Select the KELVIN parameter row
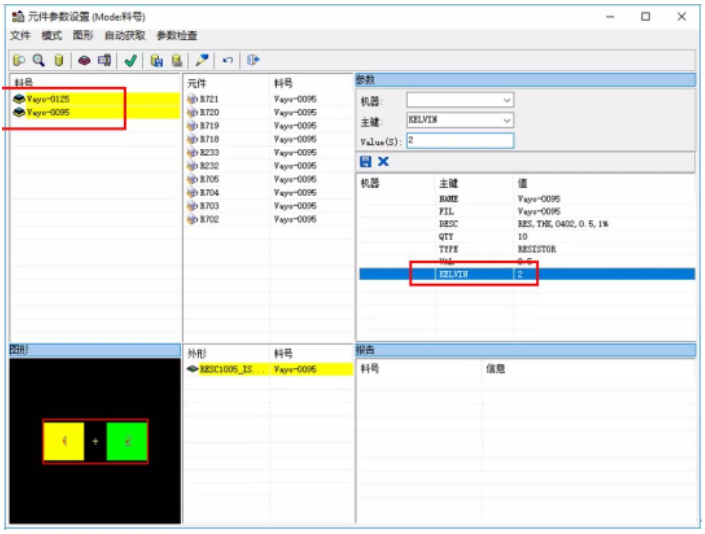Image resolution: width=705 pixels, height=534 pixels. [x=452, y=273]
